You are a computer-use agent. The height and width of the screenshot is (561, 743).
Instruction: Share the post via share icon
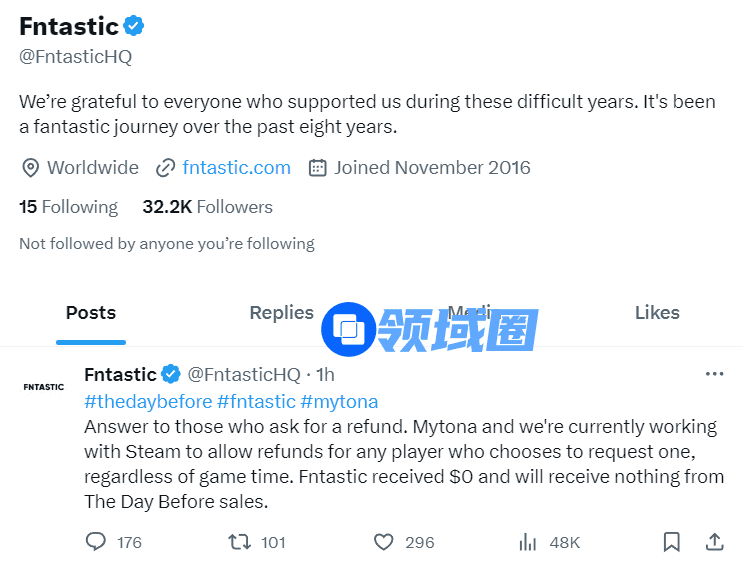714,542
